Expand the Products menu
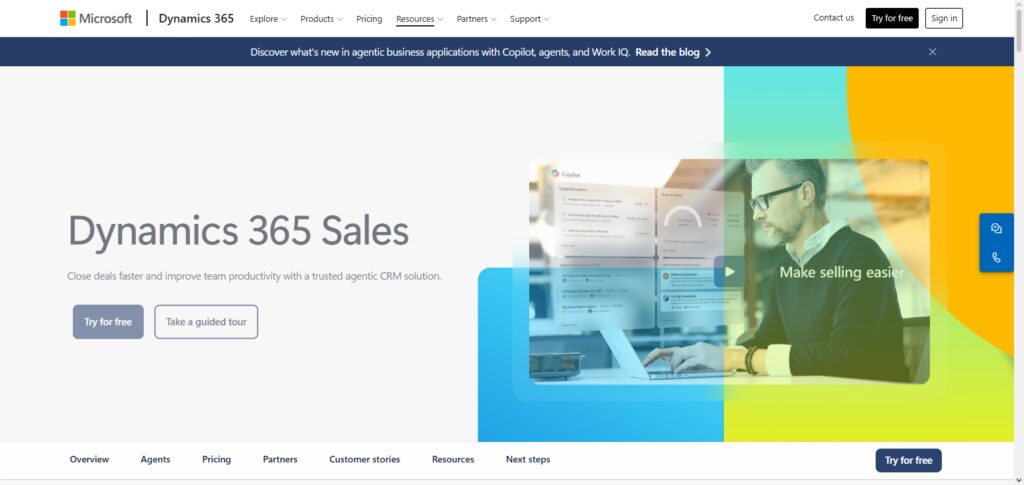Viewport: 1024px width, 485px height. 321,19
